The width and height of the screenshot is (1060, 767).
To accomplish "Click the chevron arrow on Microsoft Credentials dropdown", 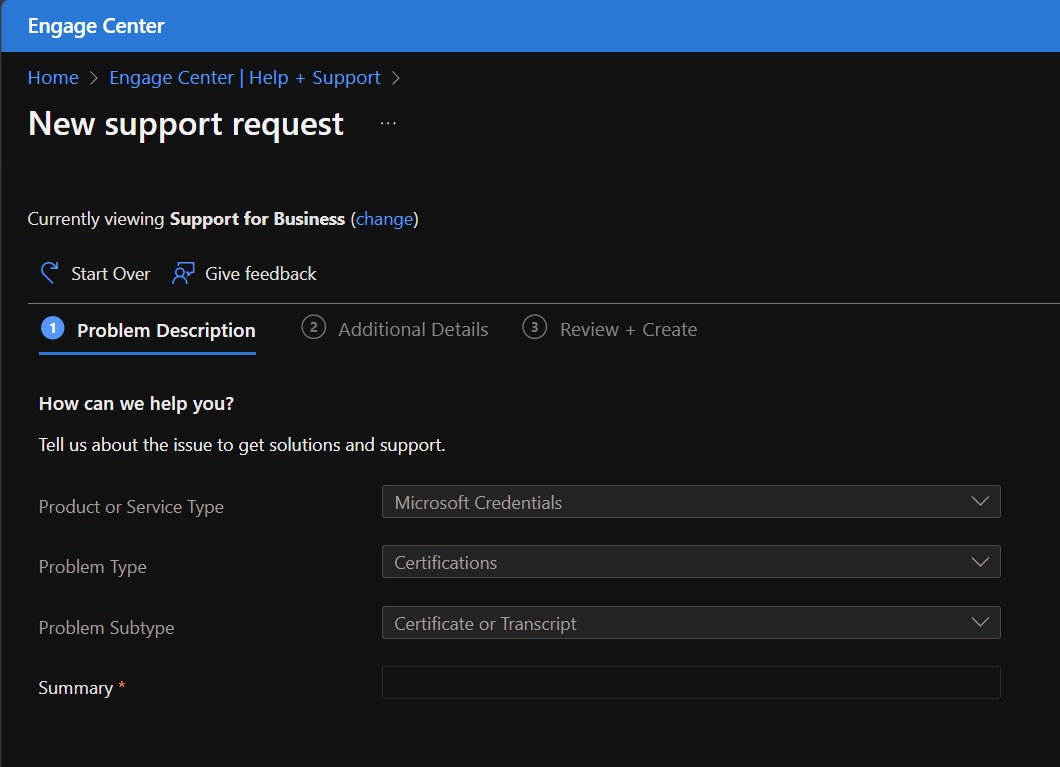I will click(x=980, y=501).
